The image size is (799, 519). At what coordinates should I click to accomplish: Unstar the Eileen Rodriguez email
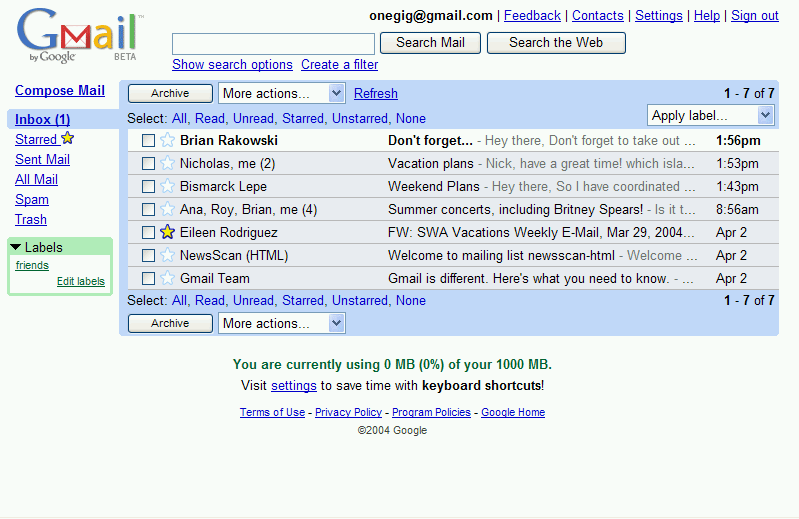click(167, 232)
